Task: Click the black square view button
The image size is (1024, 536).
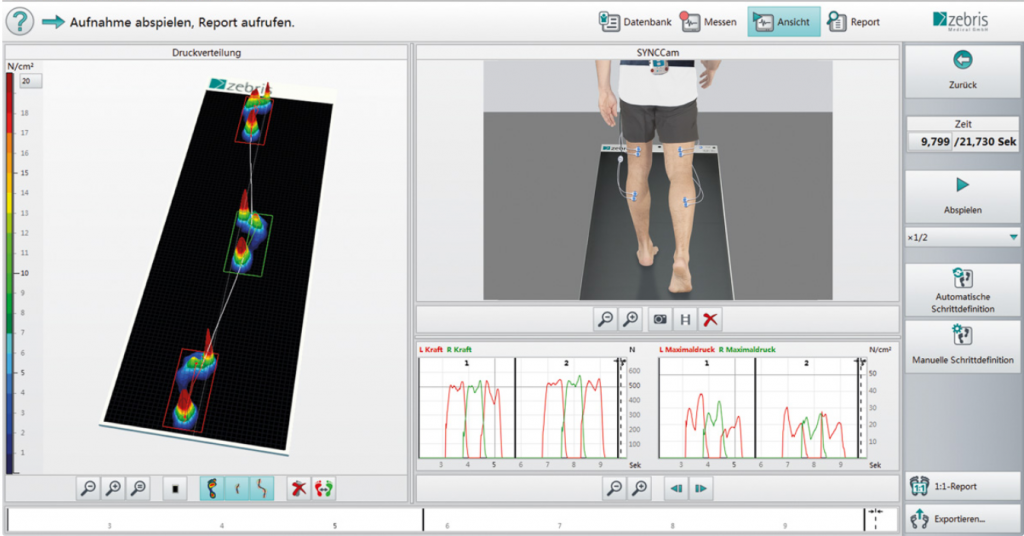Action: click(x=175, y=488)
